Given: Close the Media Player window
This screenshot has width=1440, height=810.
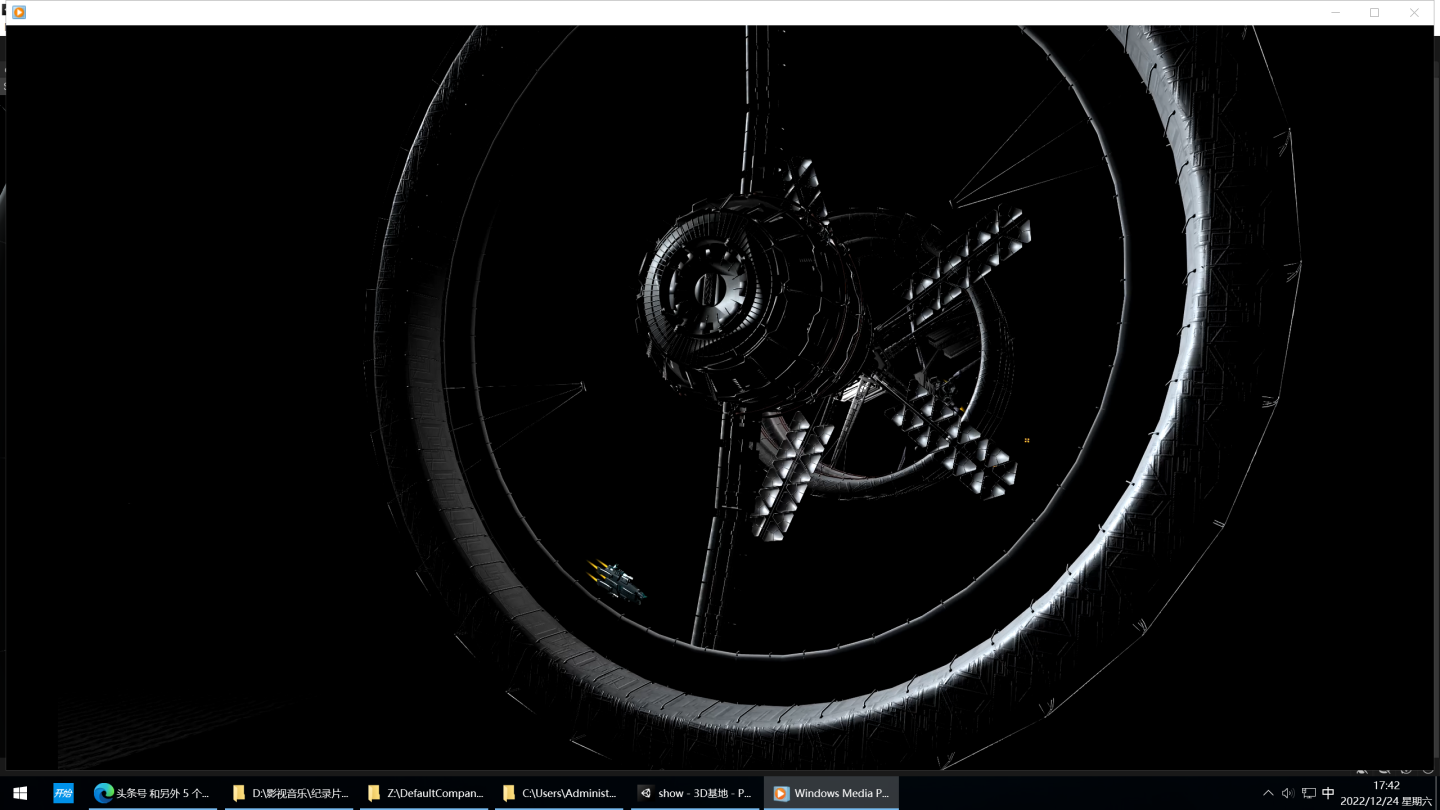Looking at the screenshot, I should [x=1414, y=12].
